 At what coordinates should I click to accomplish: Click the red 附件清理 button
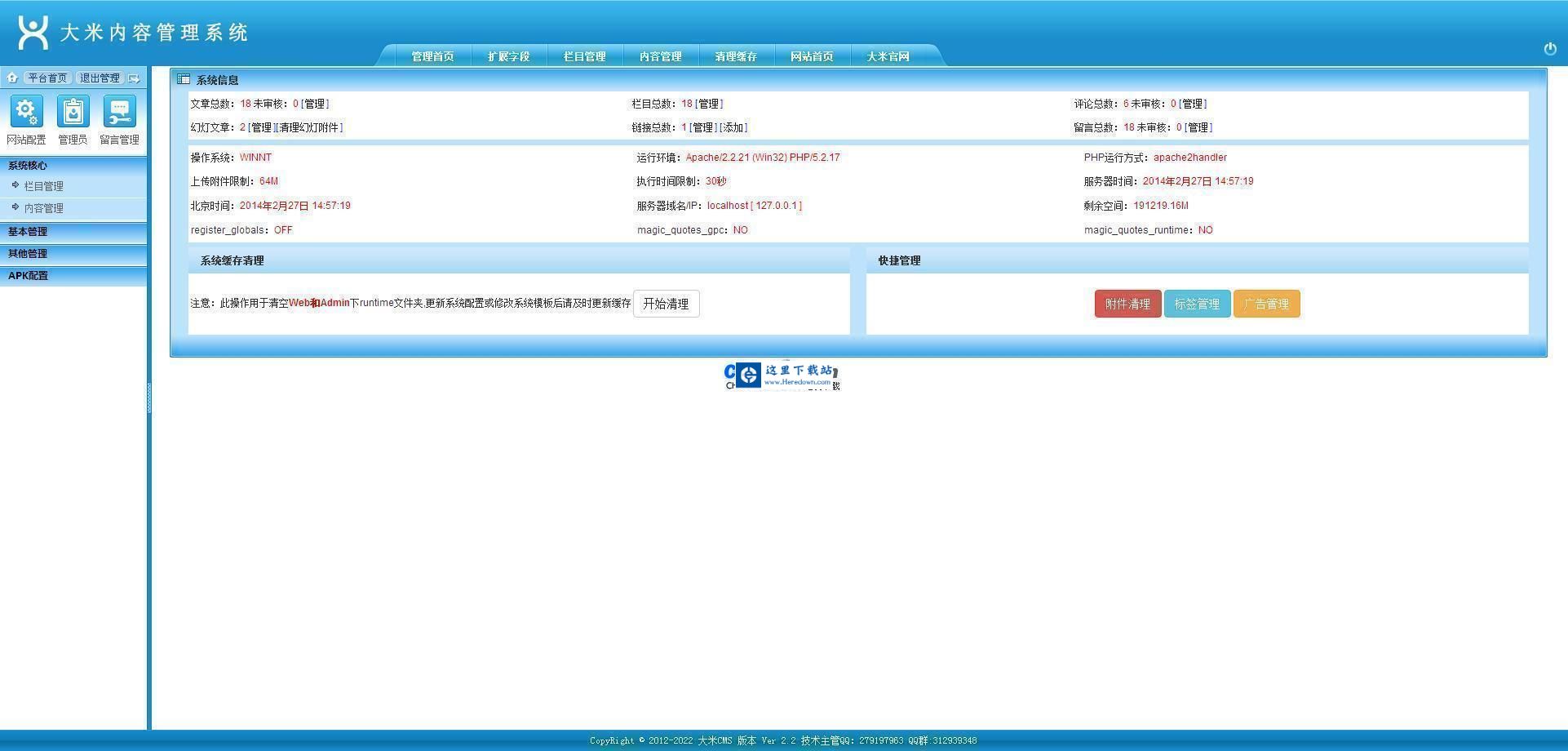1127,303
